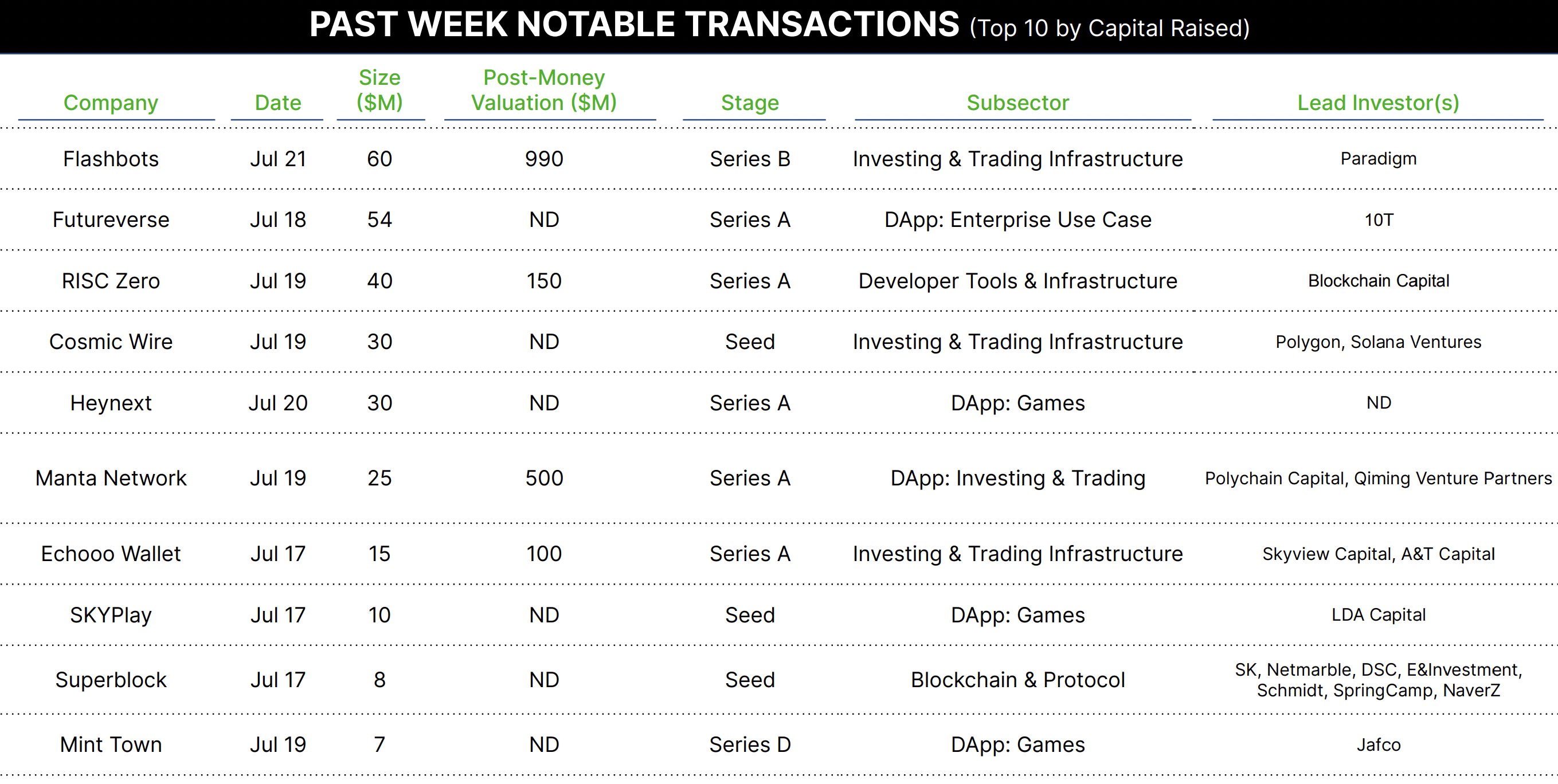This screenshot has height=784, width=1558.
Task: Click the Cosmic Wire company cell
Action: pos(111,342)
